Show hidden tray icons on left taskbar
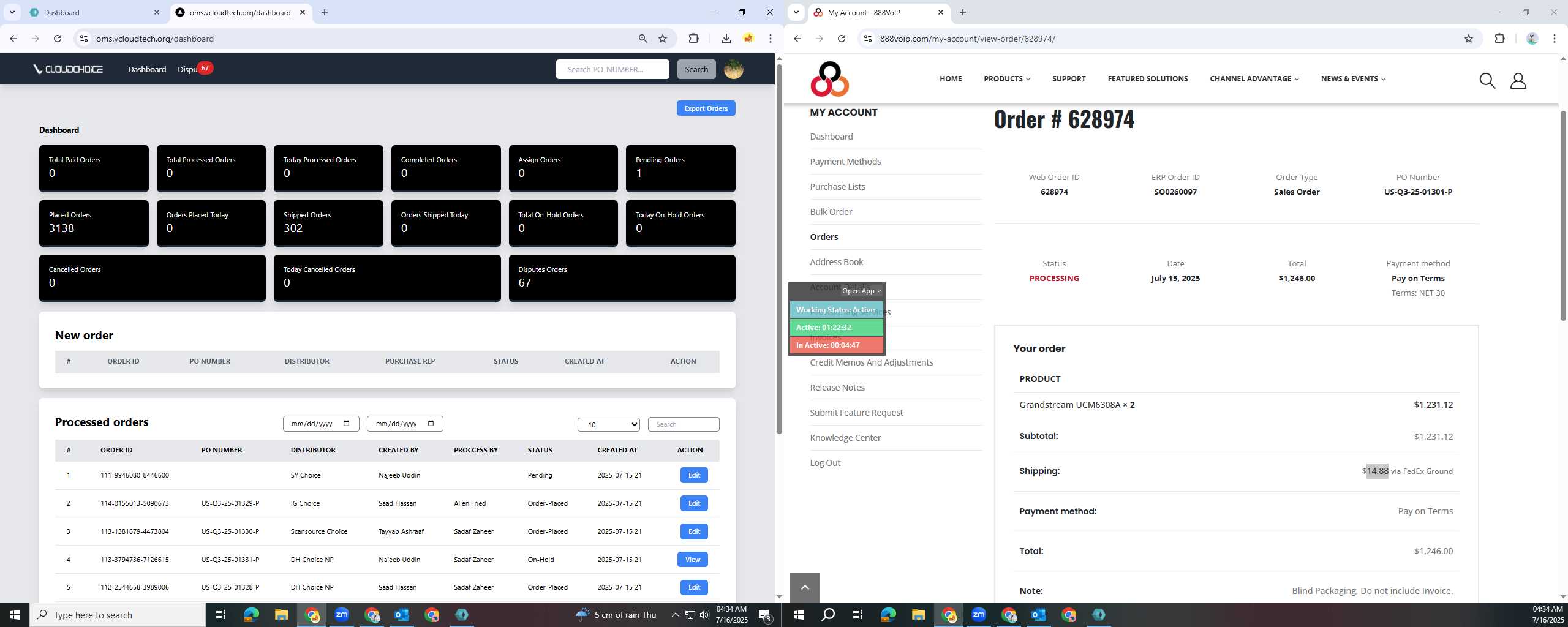 click(x=675, y=615)
